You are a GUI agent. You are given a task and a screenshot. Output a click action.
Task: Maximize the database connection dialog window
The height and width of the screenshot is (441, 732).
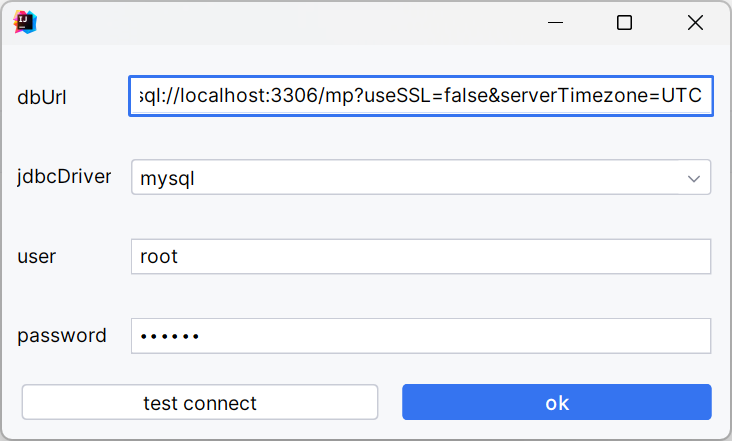pos(624,22)
